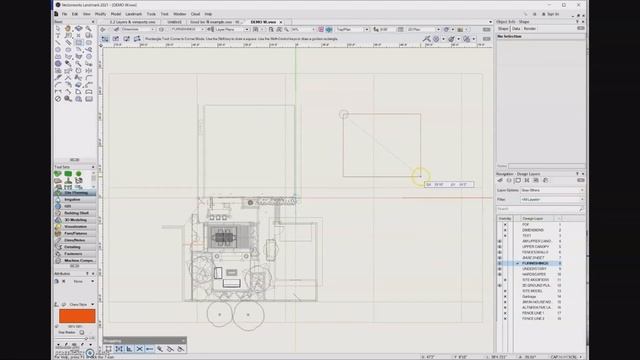
Task: Enable the Drop Shadow checkbox
Action: point(82,333)
